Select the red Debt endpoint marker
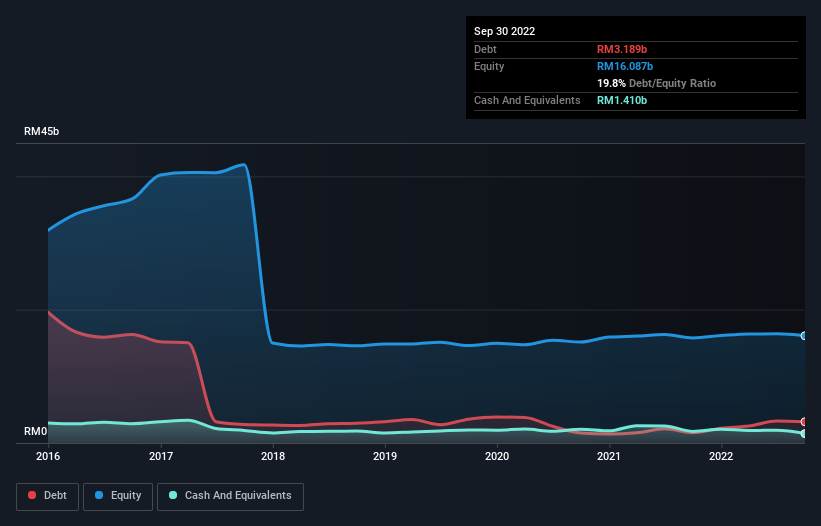Image resolution: width=821 pixels, height=526 pixels. (x=804, y=421)
